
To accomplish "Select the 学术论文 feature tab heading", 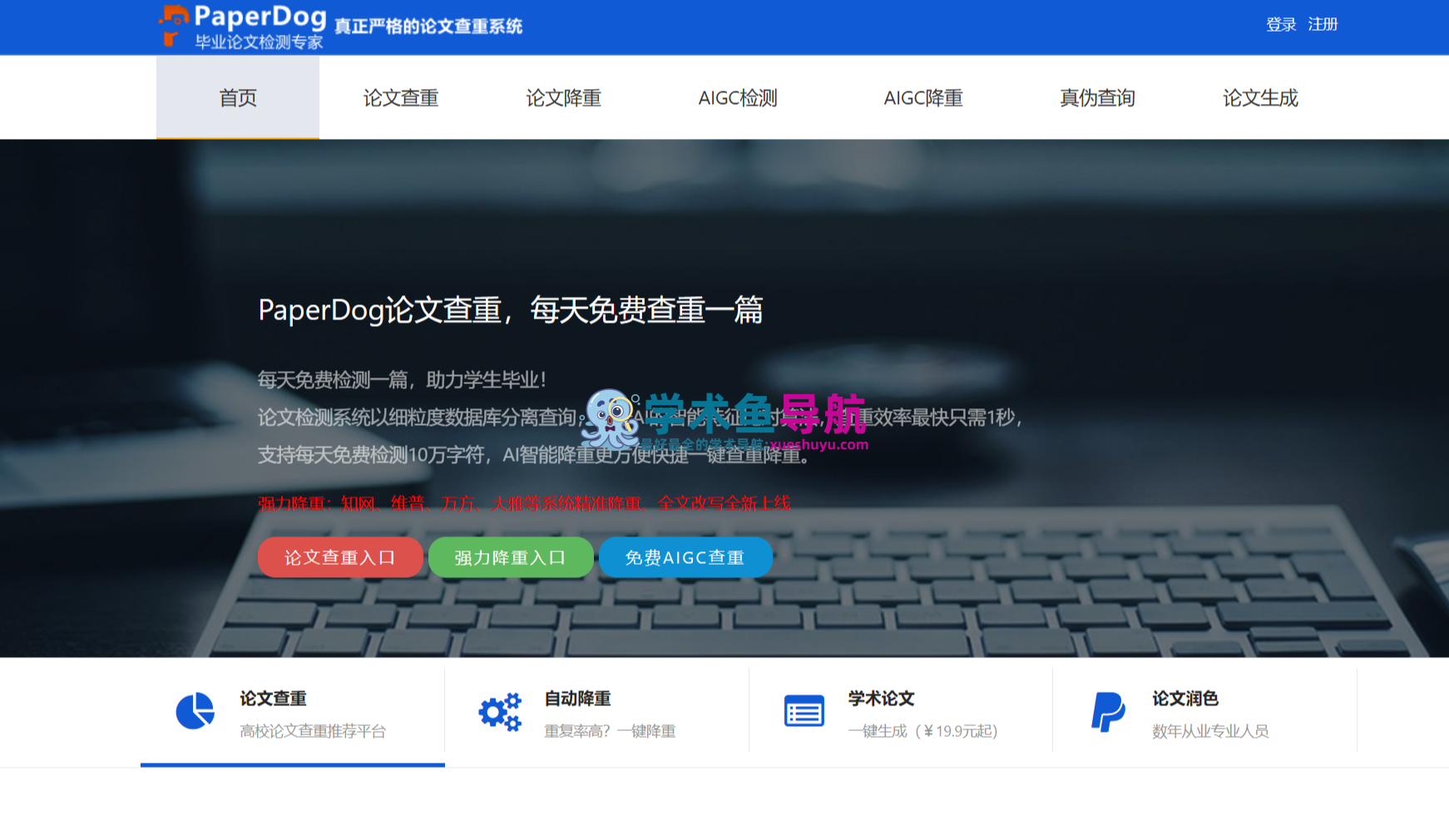I will coord(882,699).
